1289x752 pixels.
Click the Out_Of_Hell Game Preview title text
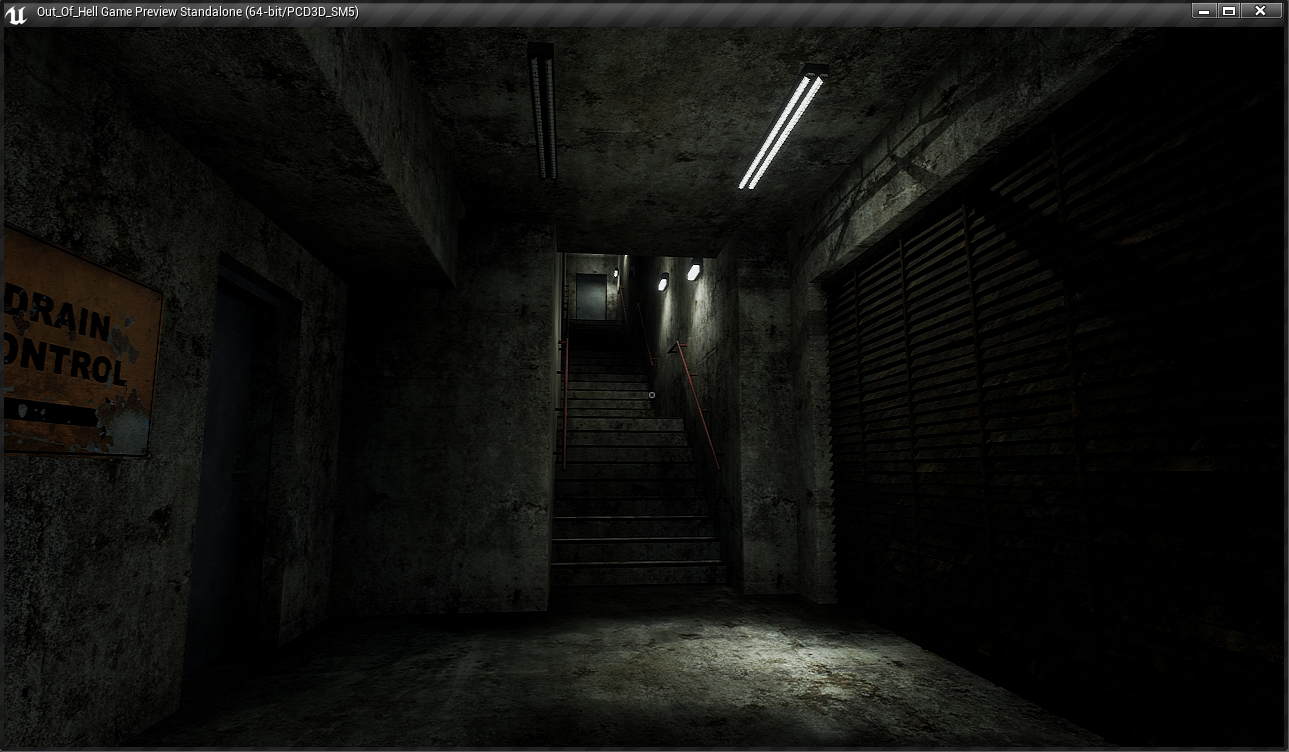click(197, 12)
